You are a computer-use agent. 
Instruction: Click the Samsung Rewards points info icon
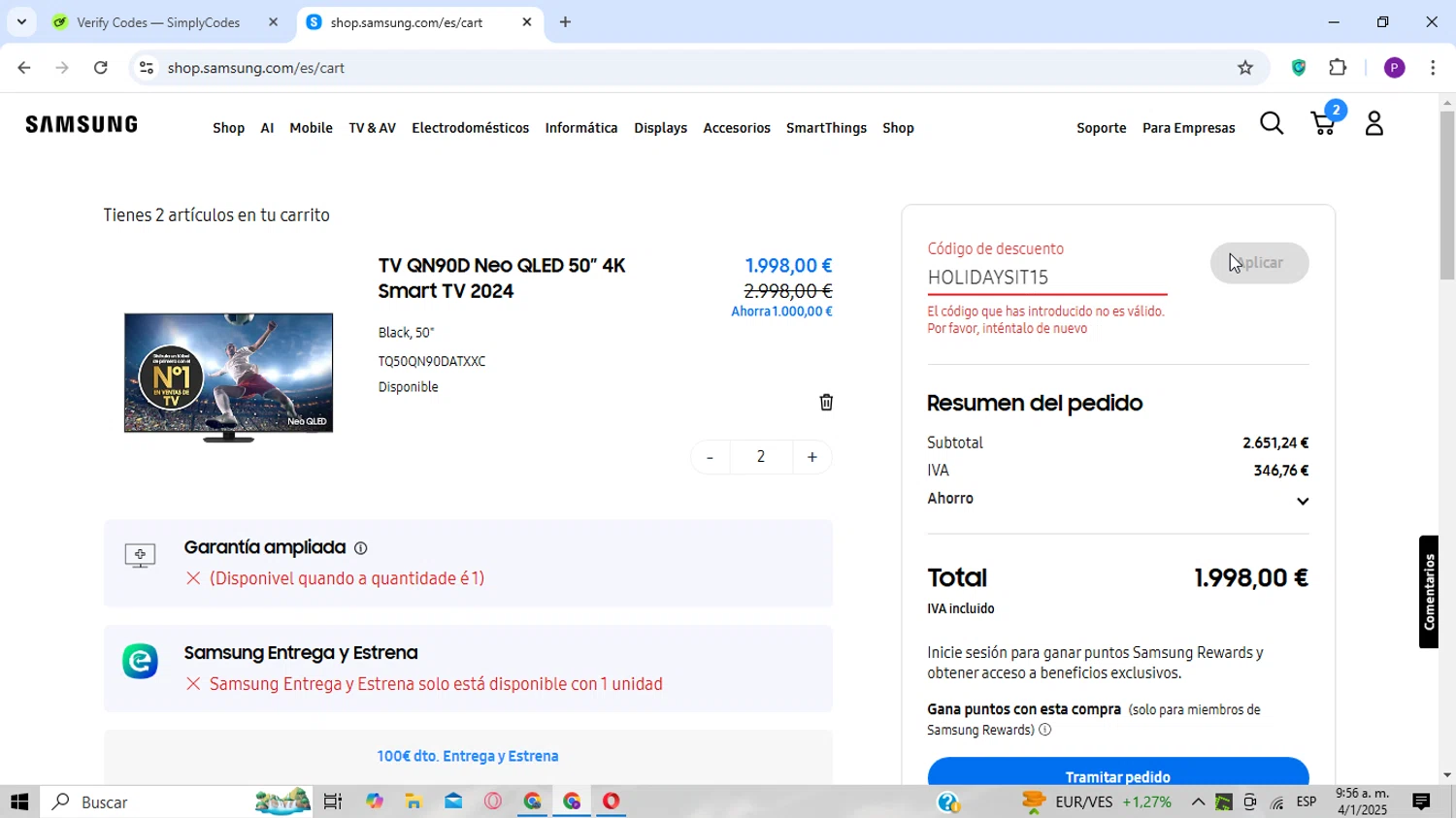click(1045, 730)
